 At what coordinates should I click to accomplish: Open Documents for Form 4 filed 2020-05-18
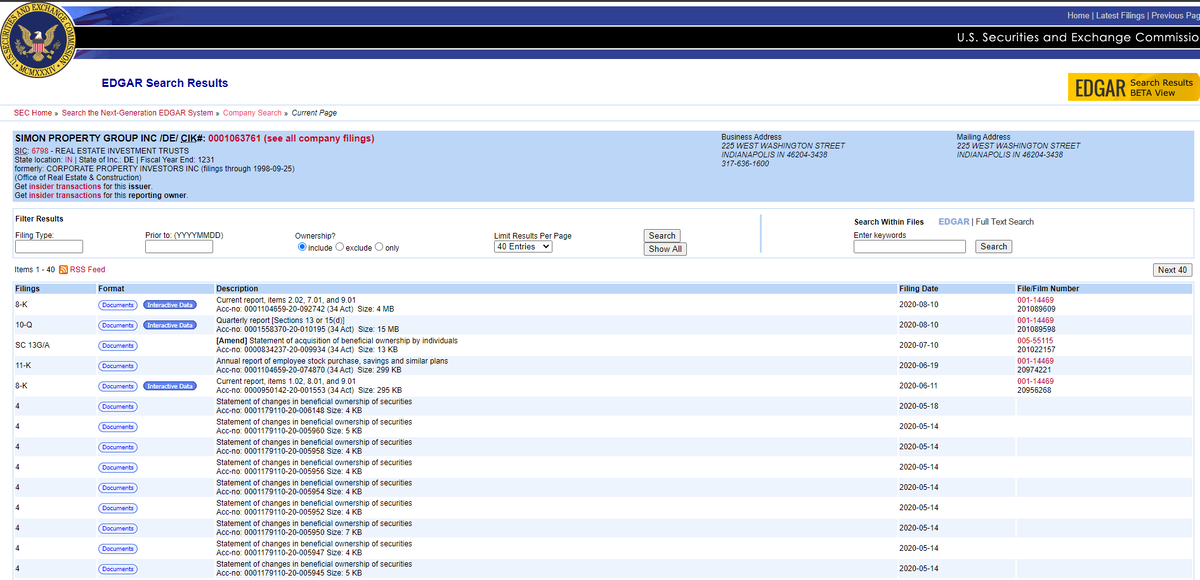click(x=118, y=406)
